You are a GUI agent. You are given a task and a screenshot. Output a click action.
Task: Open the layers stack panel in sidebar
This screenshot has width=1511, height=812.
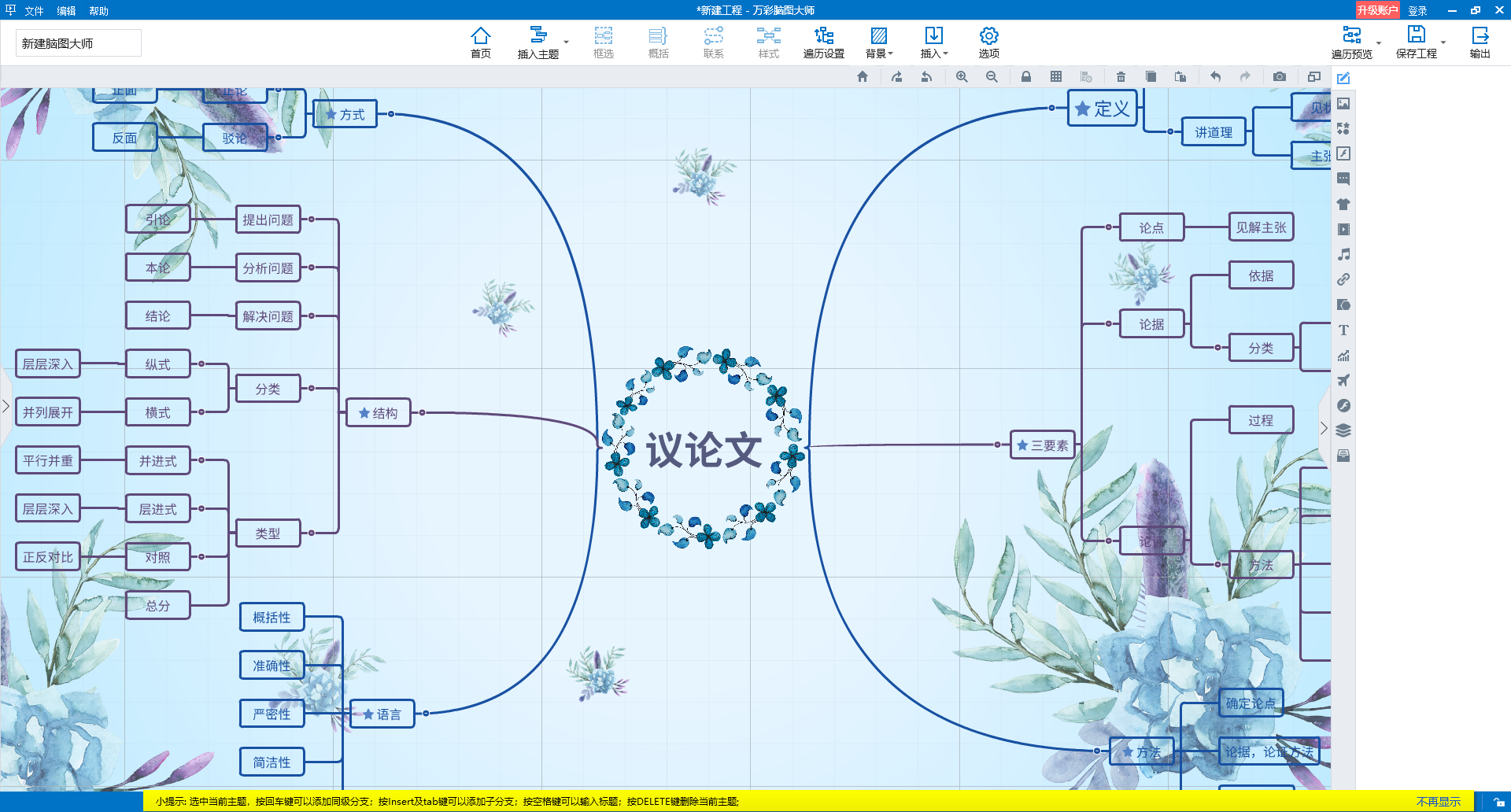[x=1343, y=430]
